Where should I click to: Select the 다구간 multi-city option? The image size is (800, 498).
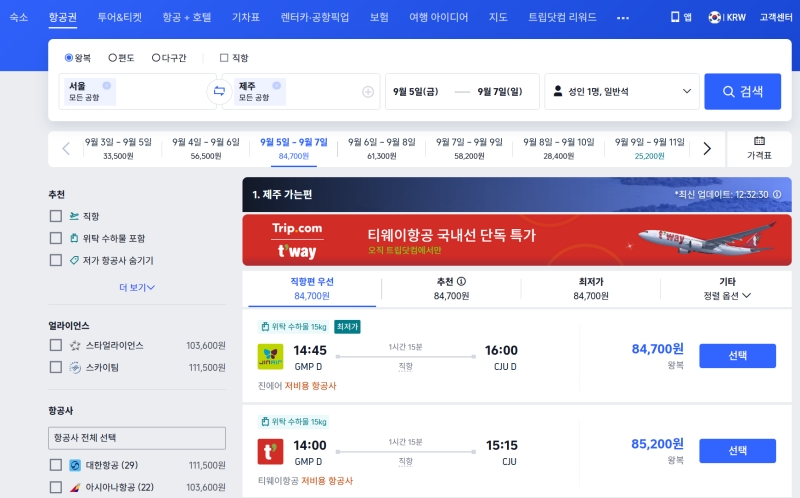[x=156, y=58]
